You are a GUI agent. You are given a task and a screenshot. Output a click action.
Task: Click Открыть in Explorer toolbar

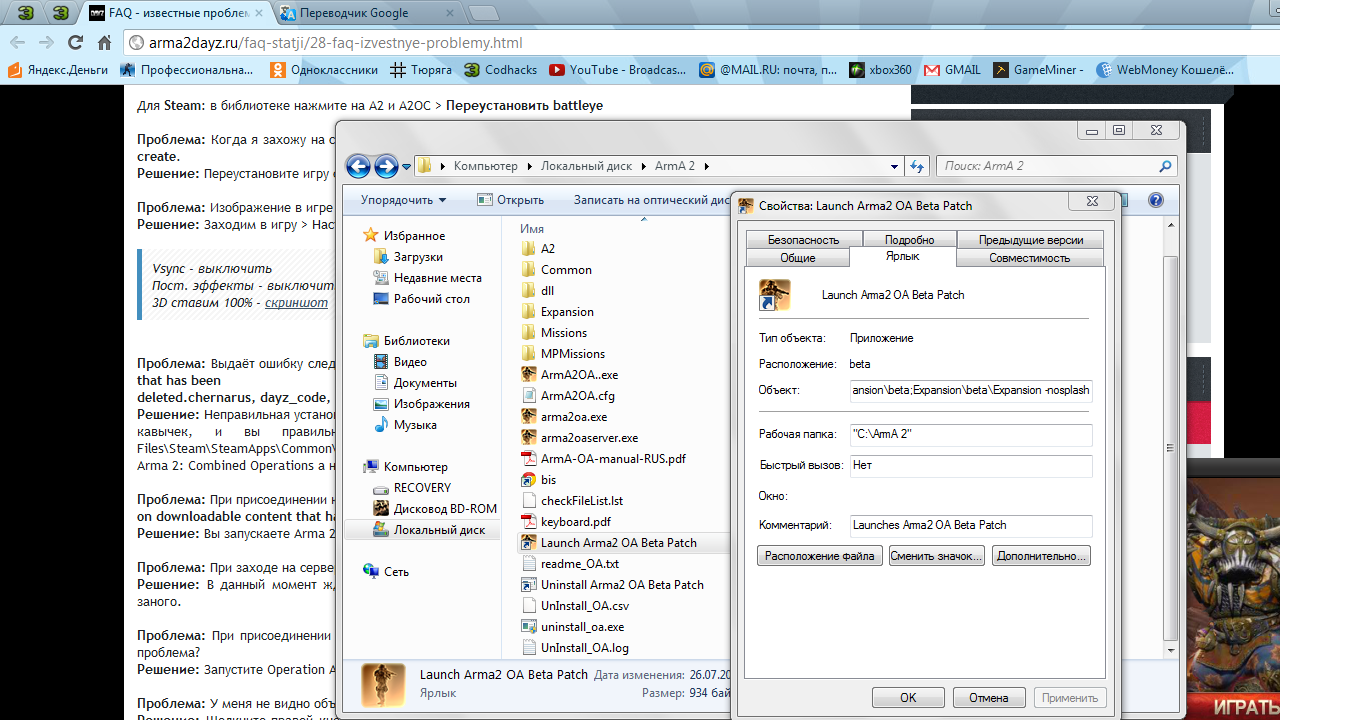point(510,199)
